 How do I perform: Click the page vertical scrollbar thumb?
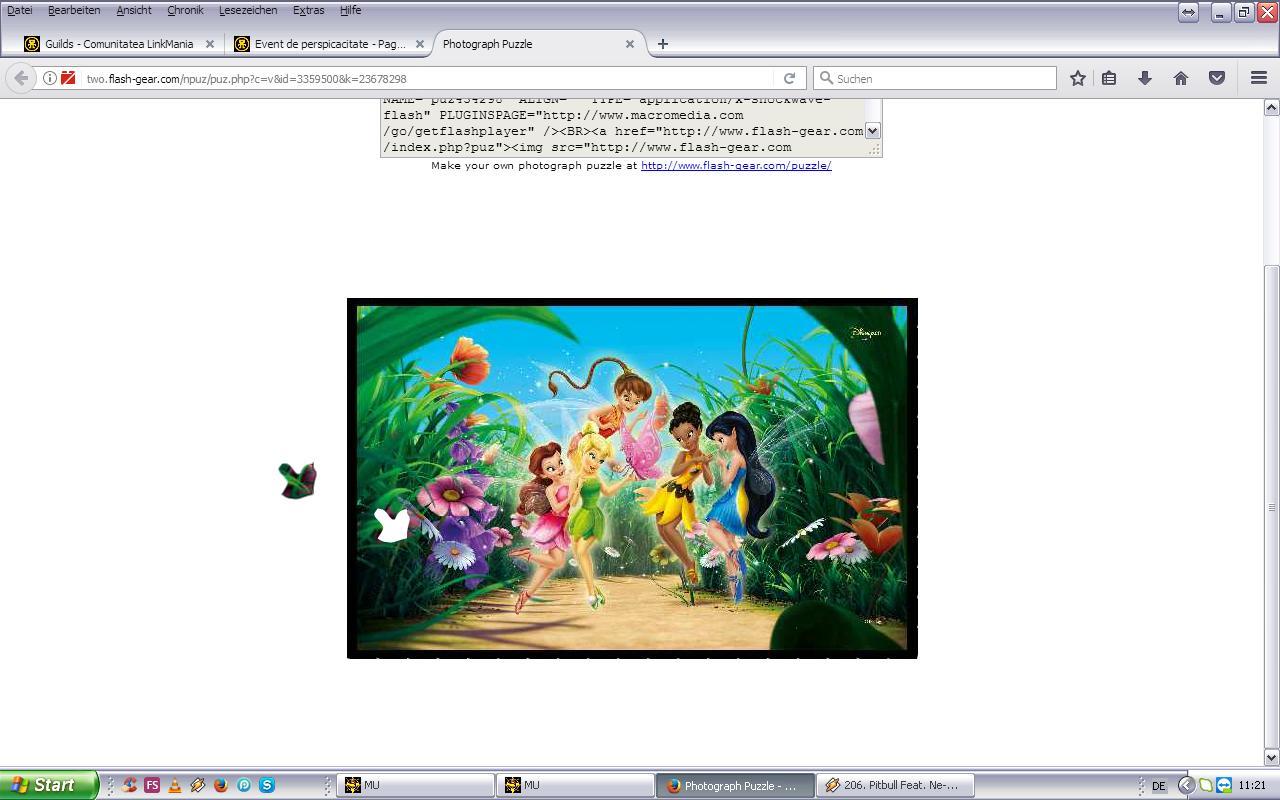coord(1271,507)
